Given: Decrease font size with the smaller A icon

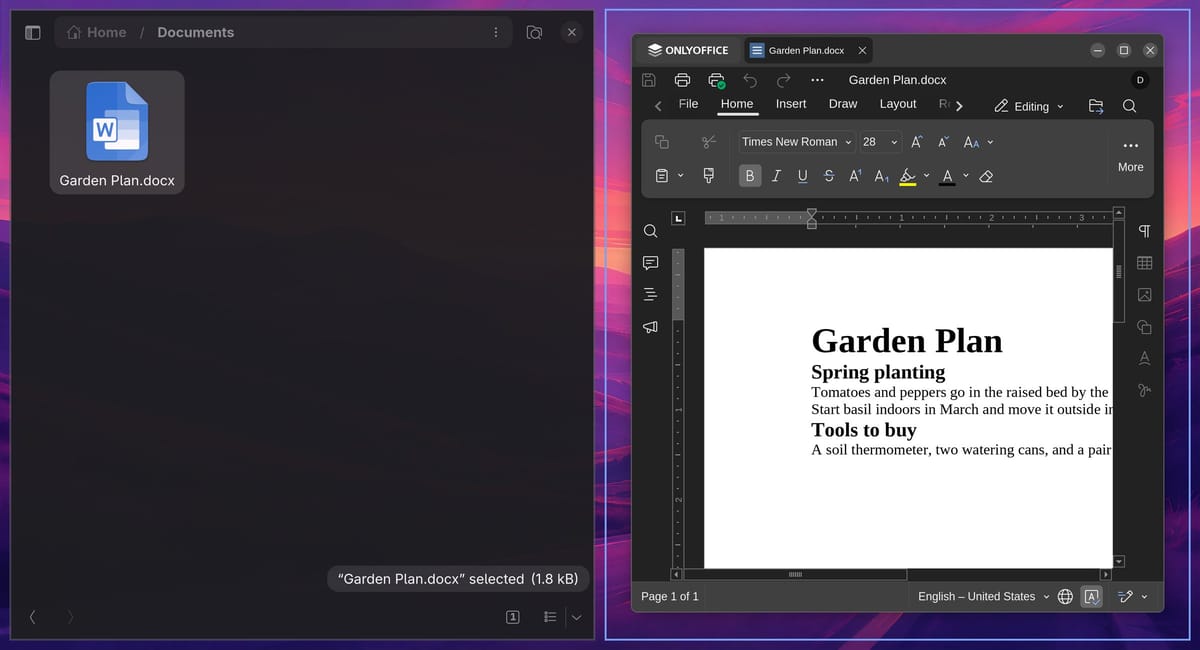Looking at the screenshot, I should point(943,142).
